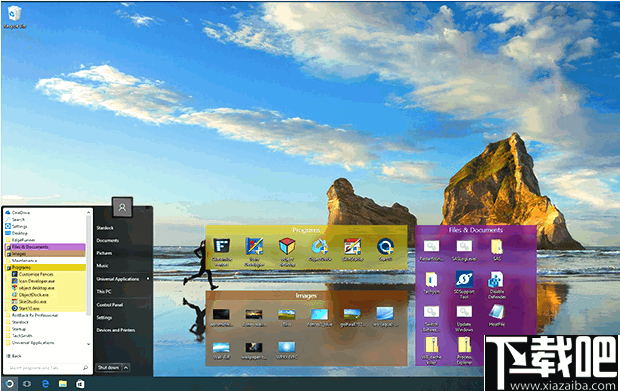Click the user account picture in Start menu
The width and height of the screenshot is (620, 391).
122,207
